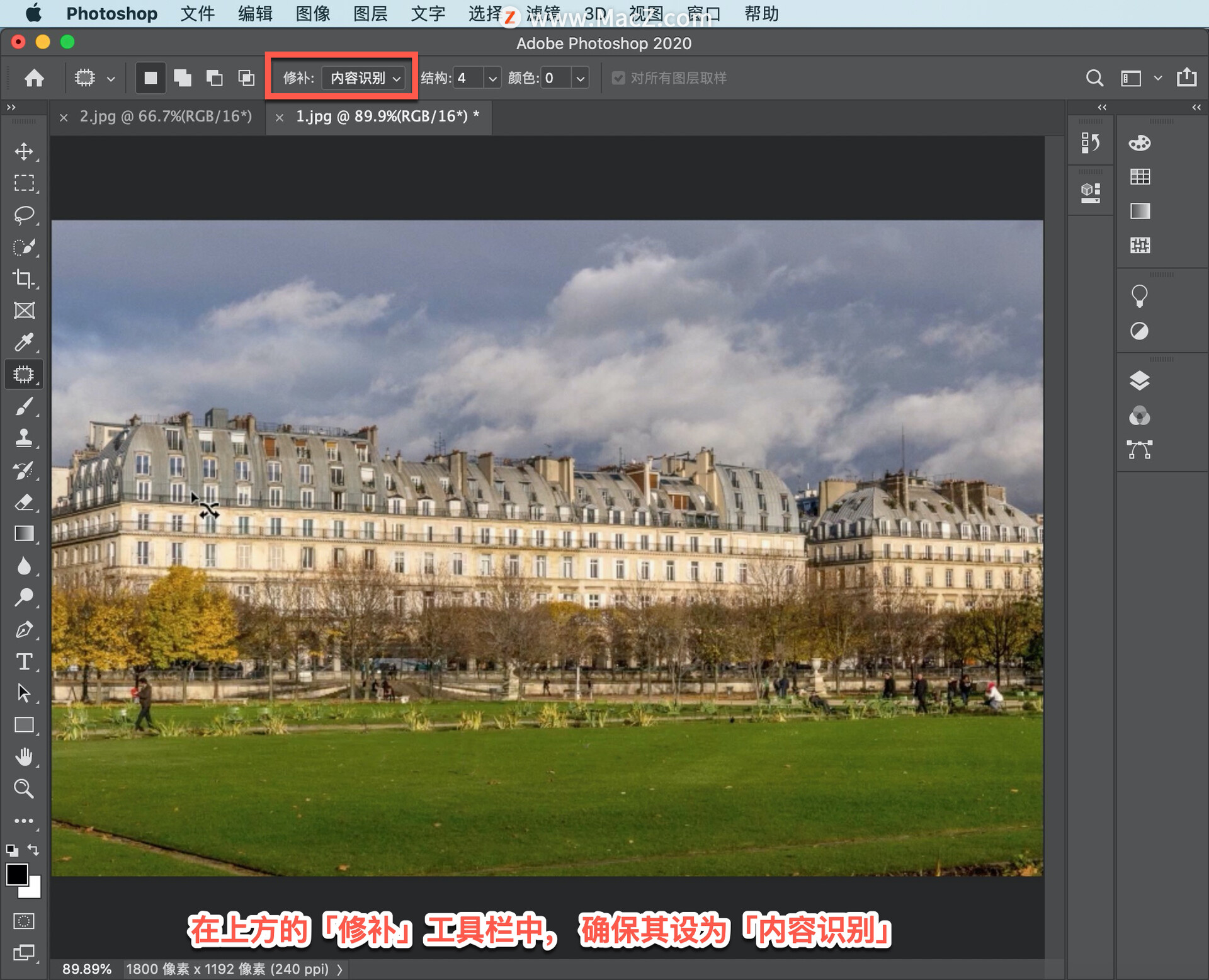Select the Brush tool

tap(24, 407)
